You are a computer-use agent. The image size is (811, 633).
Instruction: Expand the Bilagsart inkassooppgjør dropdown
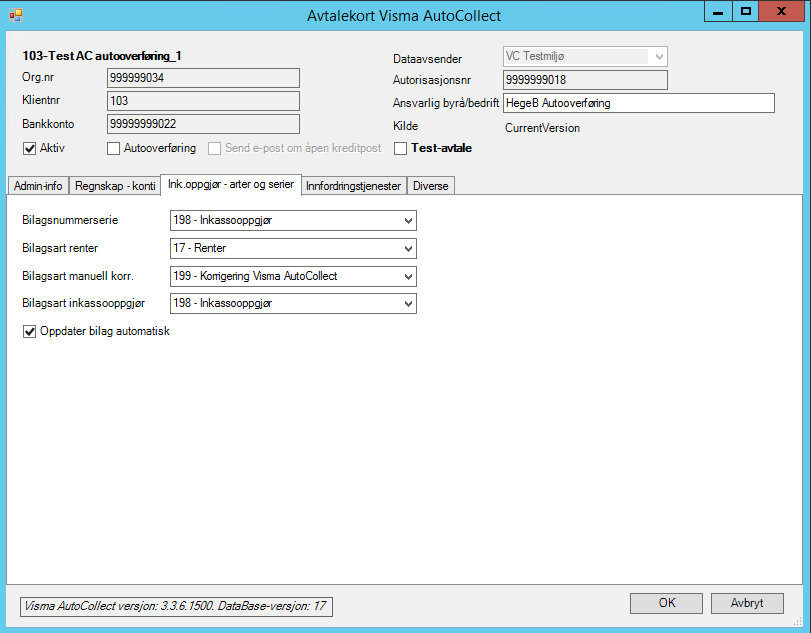(x=293, y=304)
